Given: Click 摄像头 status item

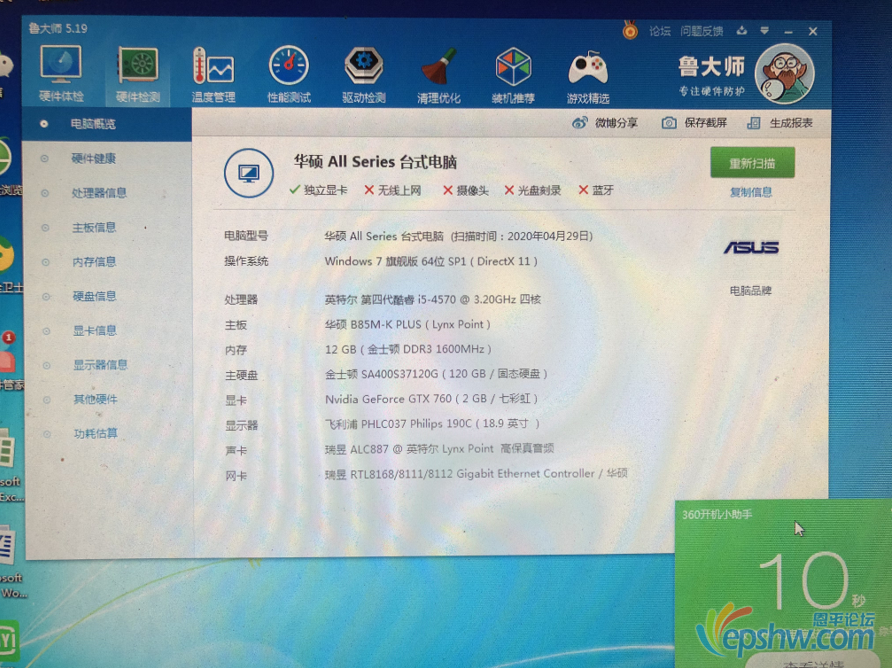Looking at the screenshot, I should (465, 191).
